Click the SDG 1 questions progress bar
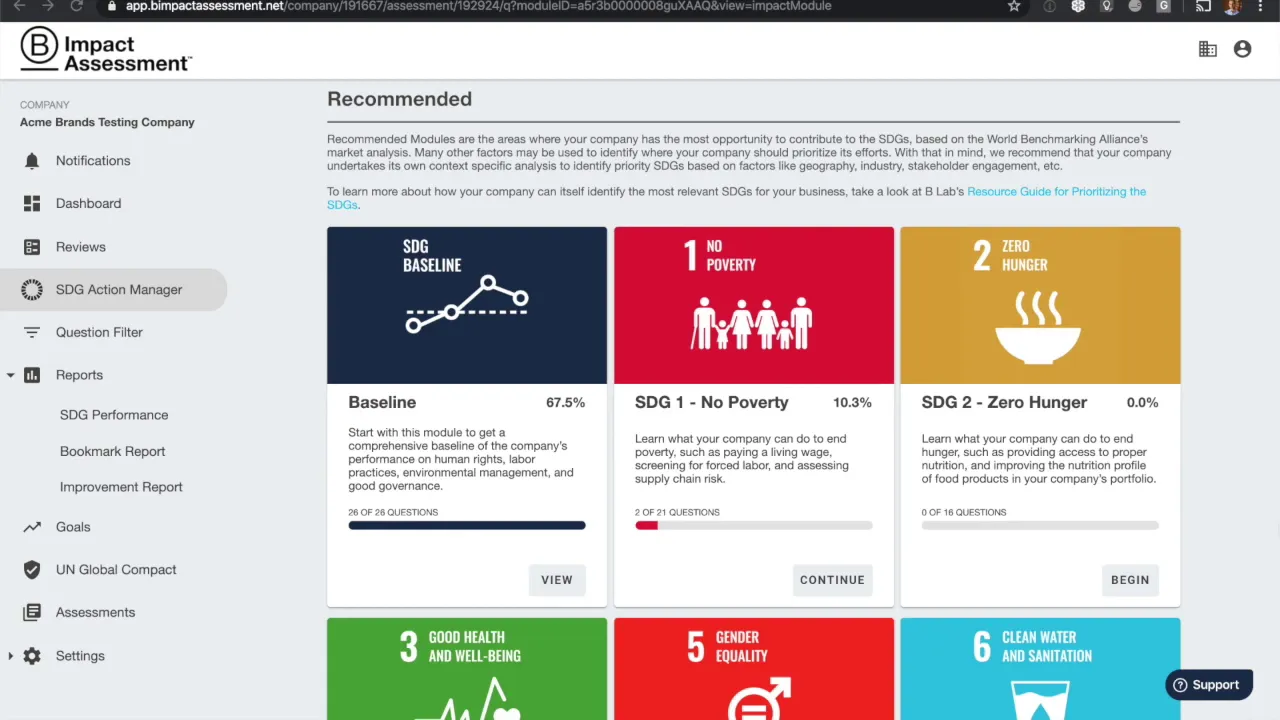Image resolution: width=1280 pixels, height=720 pixels. coord(754,525)
